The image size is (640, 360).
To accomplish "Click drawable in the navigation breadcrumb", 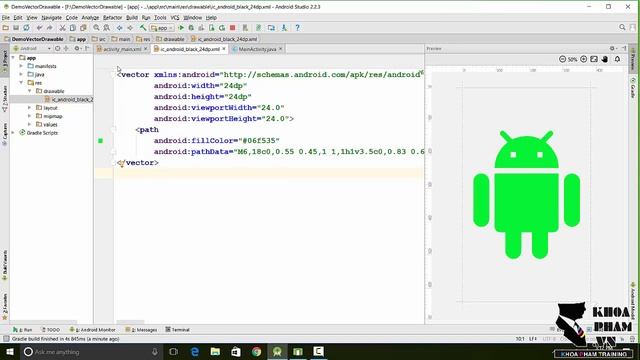I will point(171,39).
